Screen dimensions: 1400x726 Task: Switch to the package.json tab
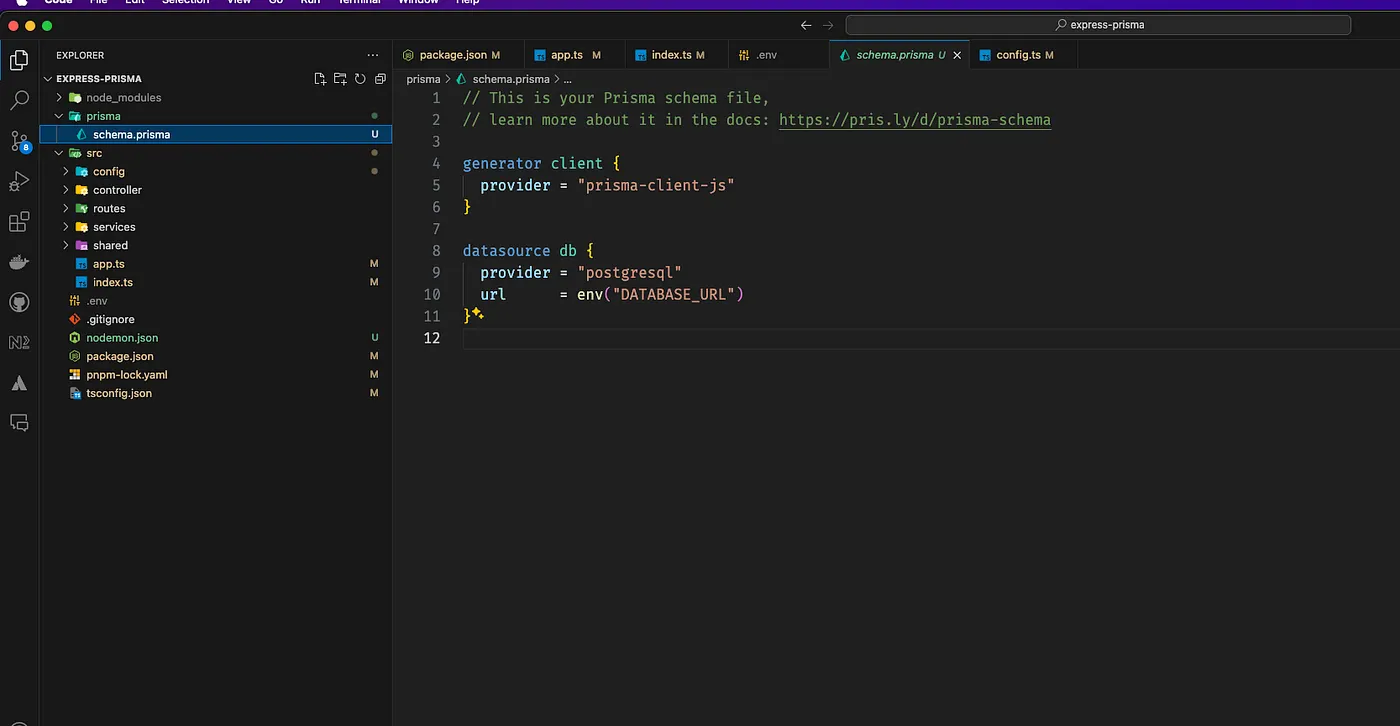[453, 55]
